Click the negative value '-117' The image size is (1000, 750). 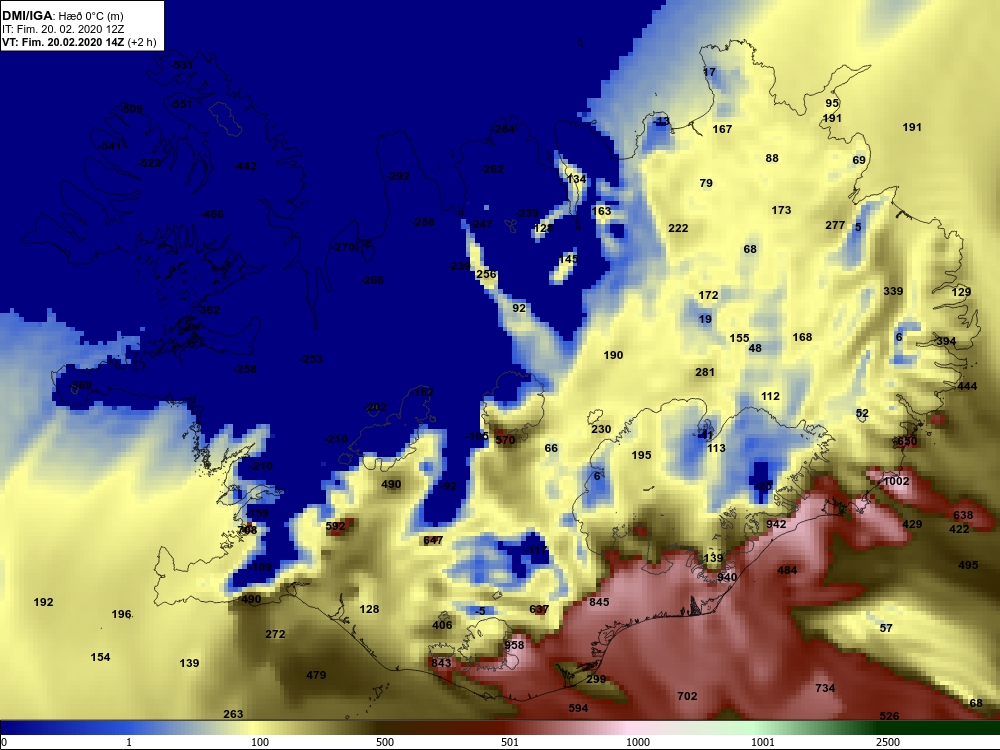click(537, 550)
